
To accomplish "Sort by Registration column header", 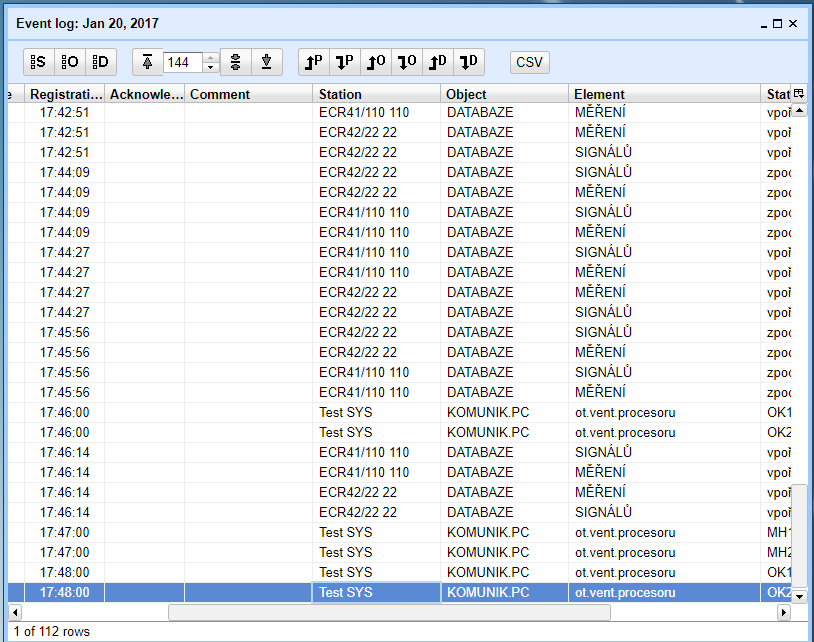I will [65, 94].
